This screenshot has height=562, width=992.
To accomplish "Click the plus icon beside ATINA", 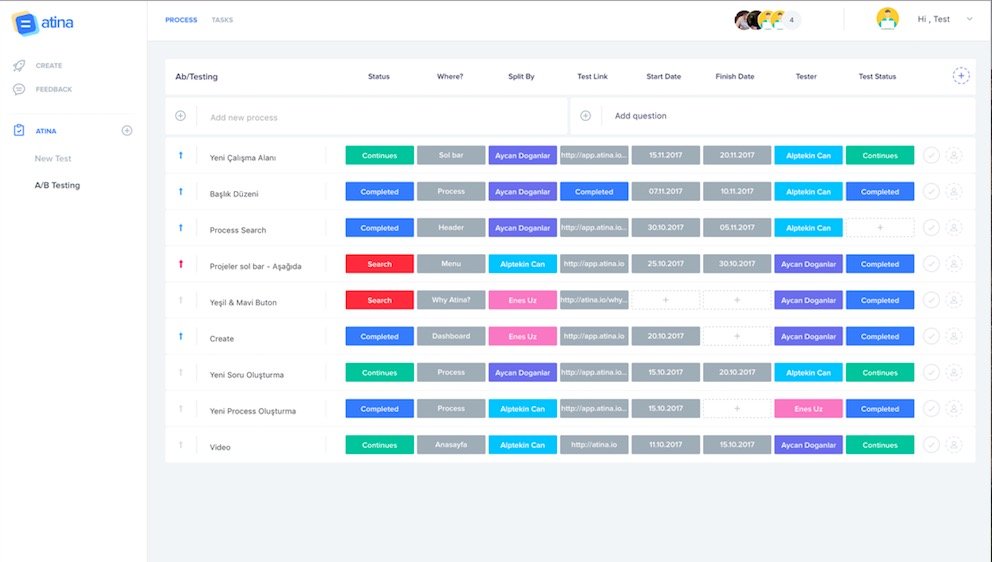I will click(x=127, y=131).
